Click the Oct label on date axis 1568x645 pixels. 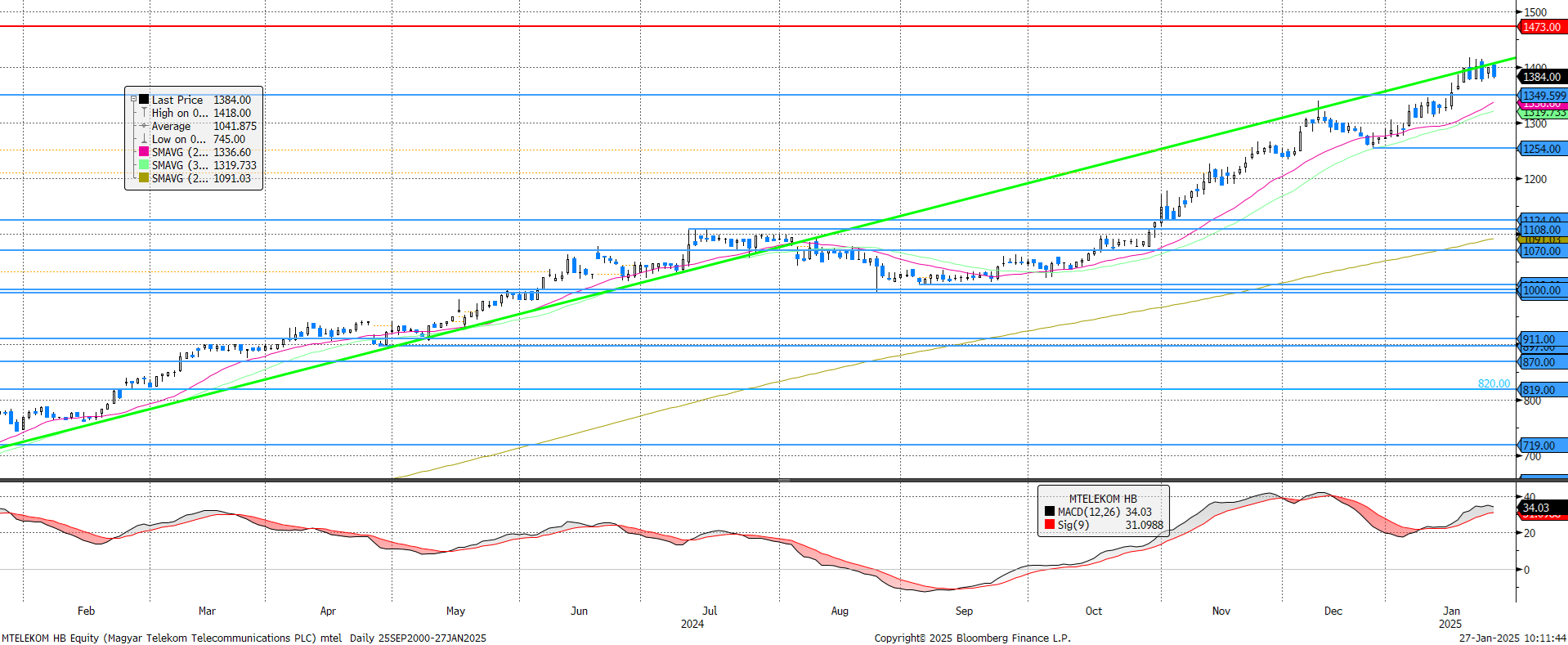(x=1093, y=611)
